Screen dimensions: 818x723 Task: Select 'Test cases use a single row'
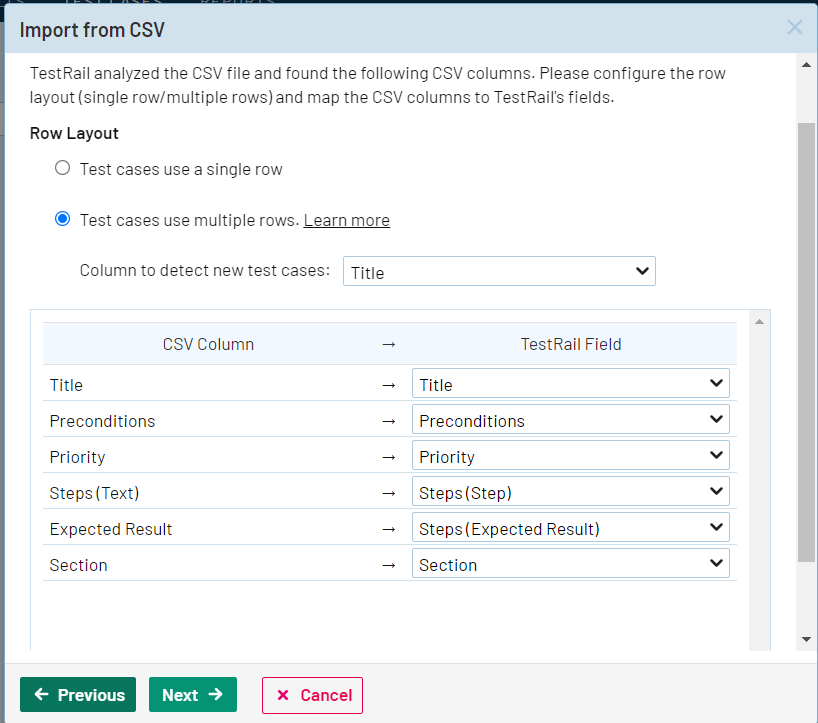click(63, 168)
